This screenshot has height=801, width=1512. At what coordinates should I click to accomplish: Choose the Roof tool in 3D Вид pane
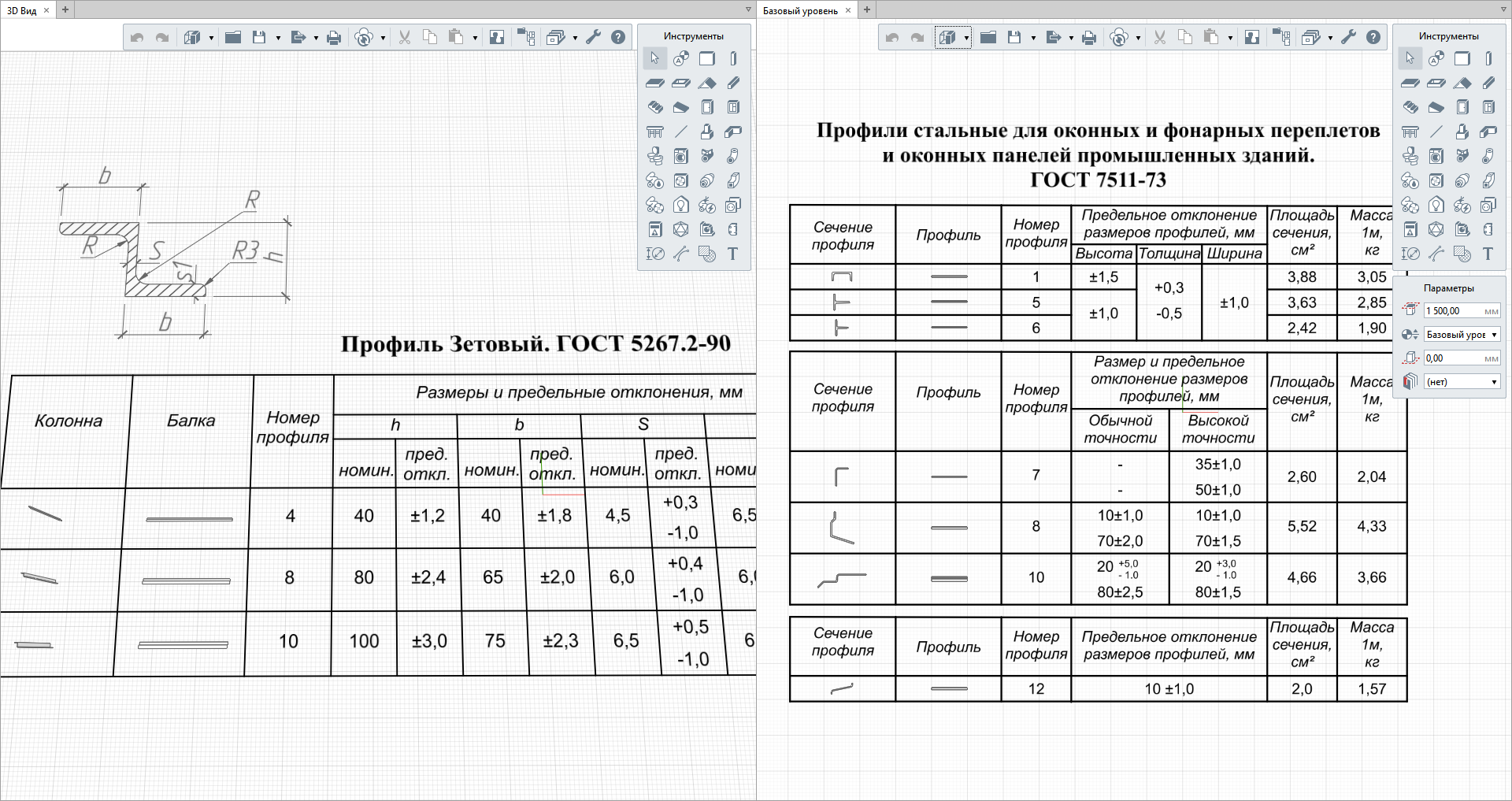click(707, 83)
